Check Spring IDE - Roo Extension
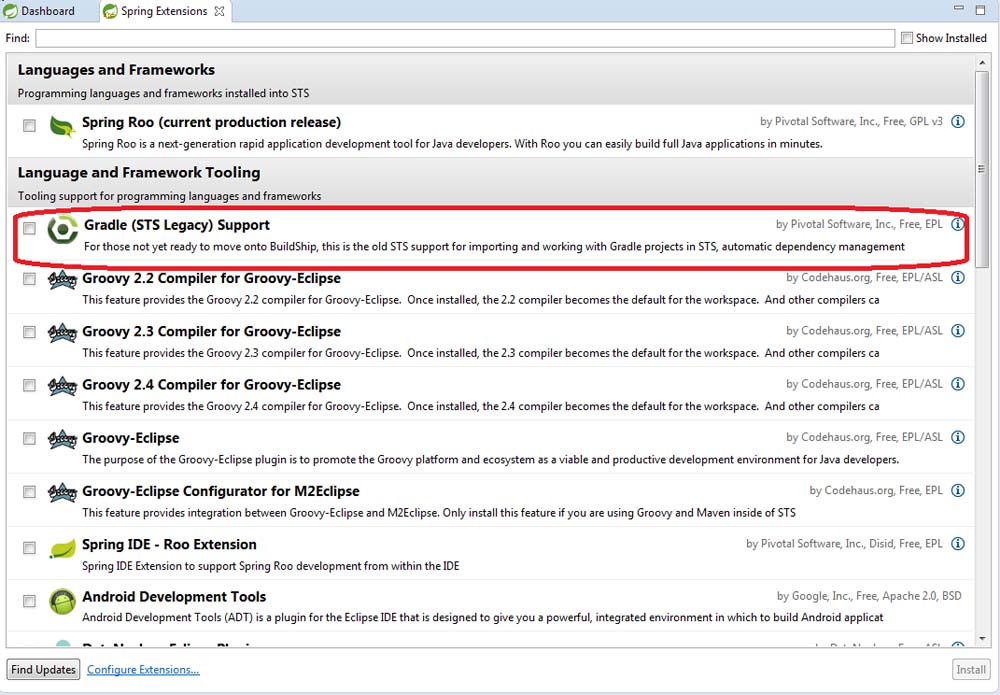Screen dimensions: 1000x695 coord(29,548)
